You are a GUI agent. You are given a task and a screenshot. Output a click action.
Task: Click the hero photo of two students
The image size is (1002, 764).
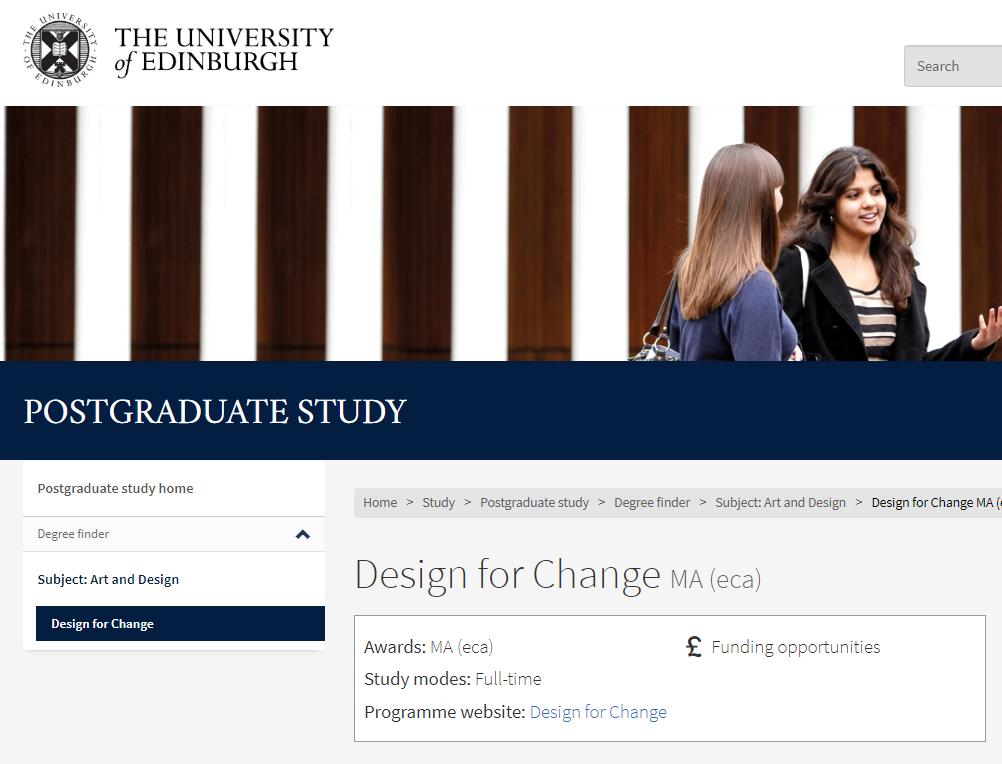[501, 233]
